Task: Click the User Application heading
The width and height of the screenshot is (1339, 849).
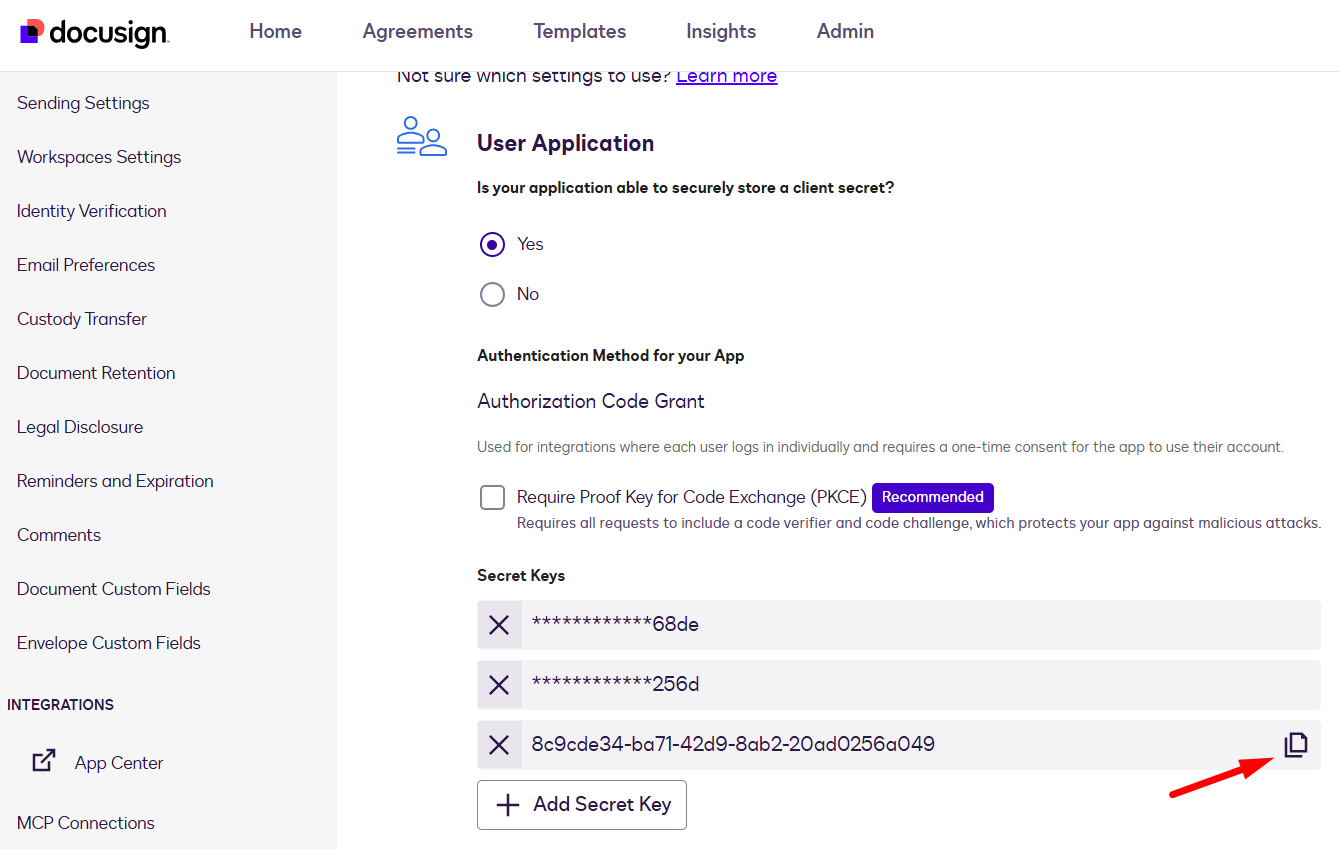Action: (x=565, y=143)
